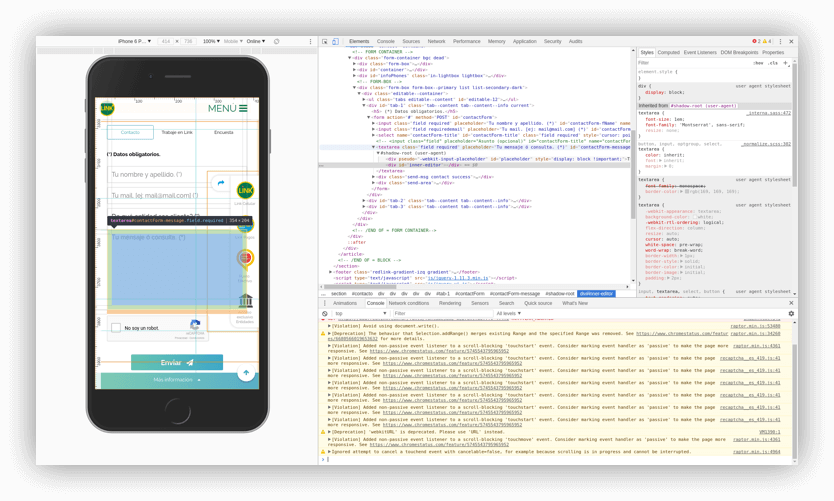Toggle the device toolbar icon
The width and height of the screenshot is (834, 501).
tap(336, 41)
